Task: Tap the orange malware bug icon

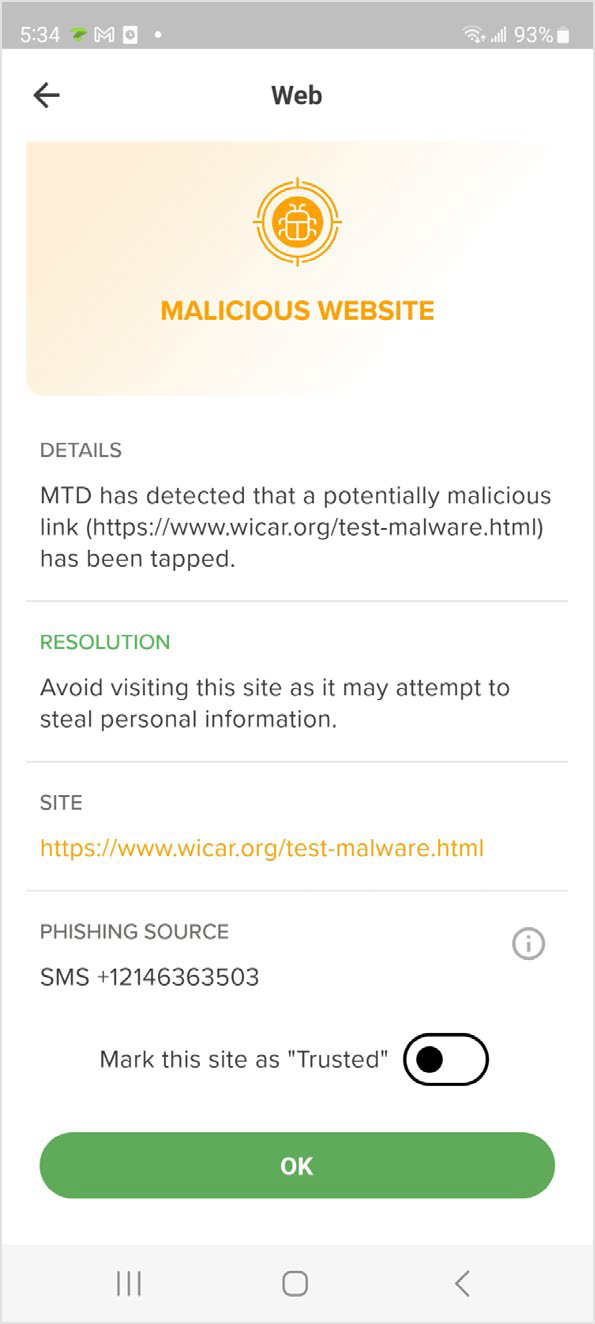Action: [296, 221]
